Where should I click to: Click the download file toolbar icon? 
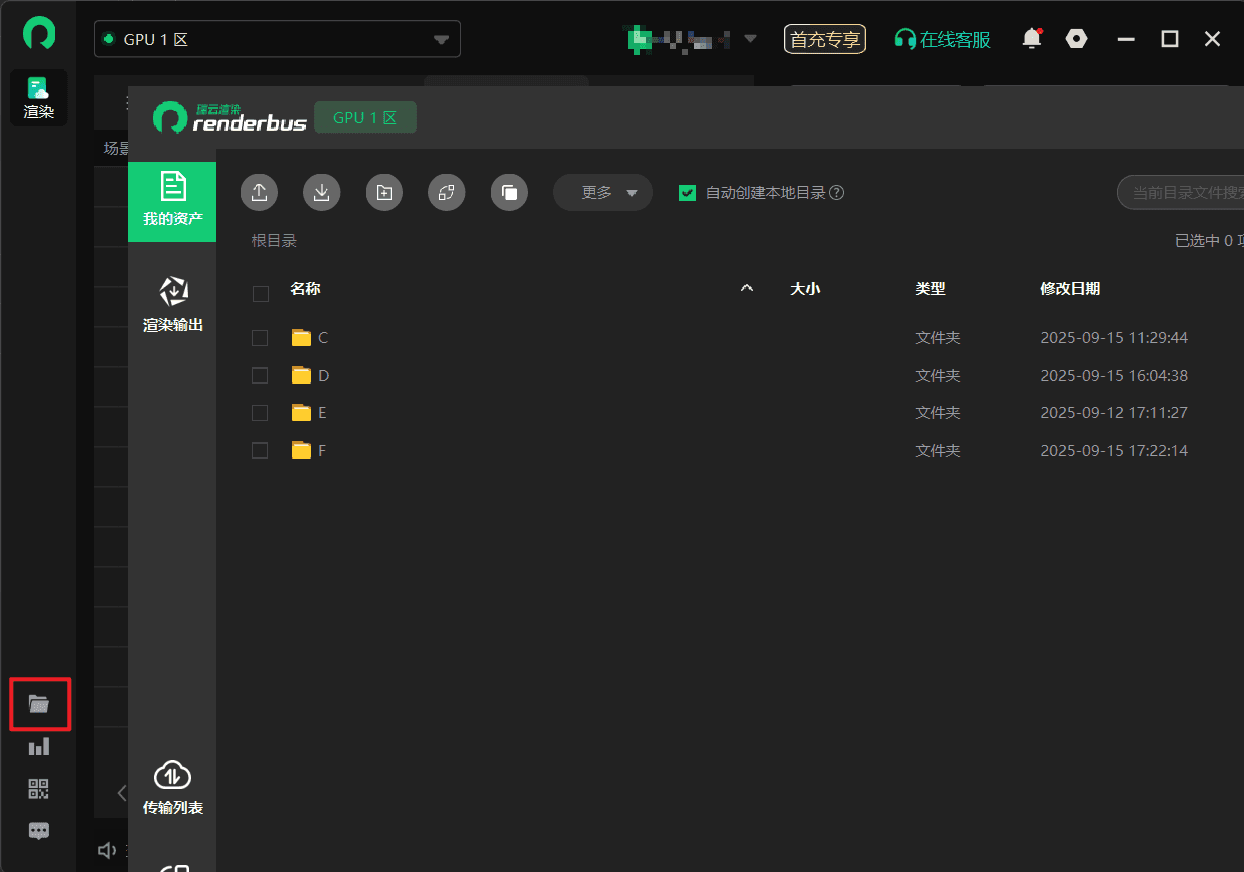click(x=322, y=193)
